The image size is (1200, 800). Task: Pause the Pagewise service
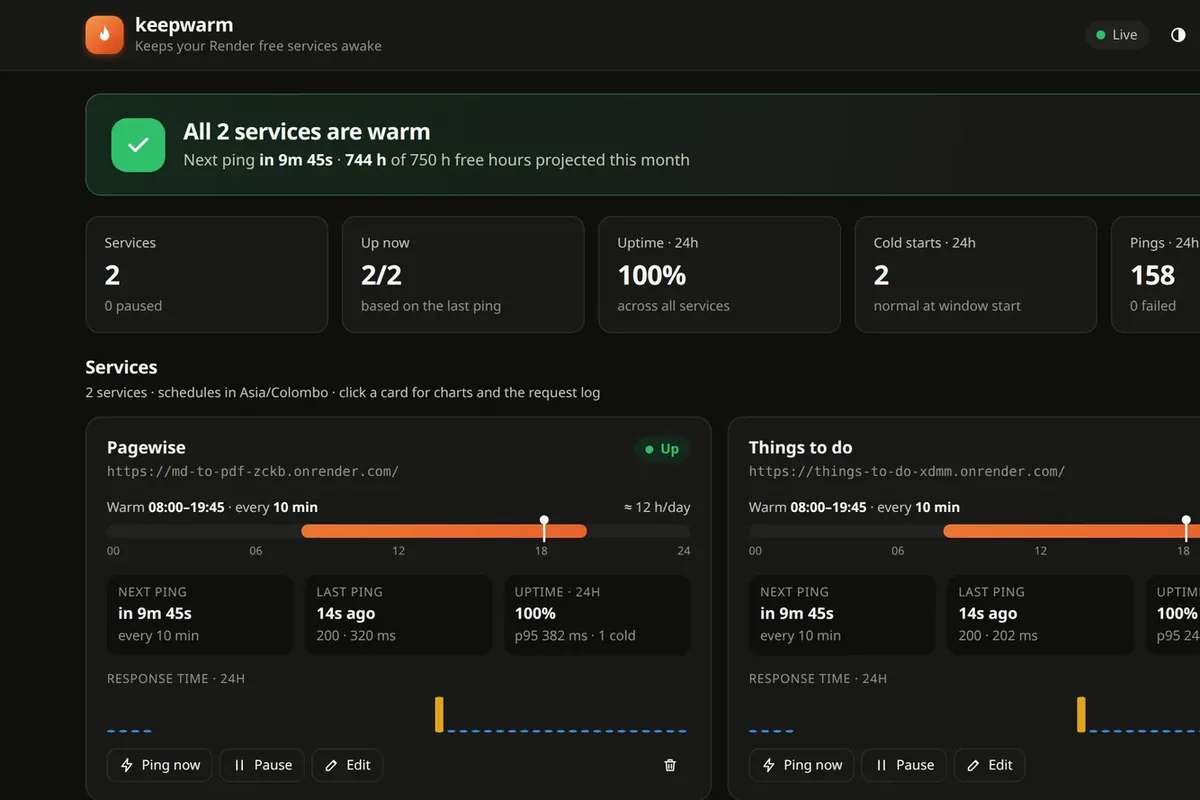click(x=263, y=765)
